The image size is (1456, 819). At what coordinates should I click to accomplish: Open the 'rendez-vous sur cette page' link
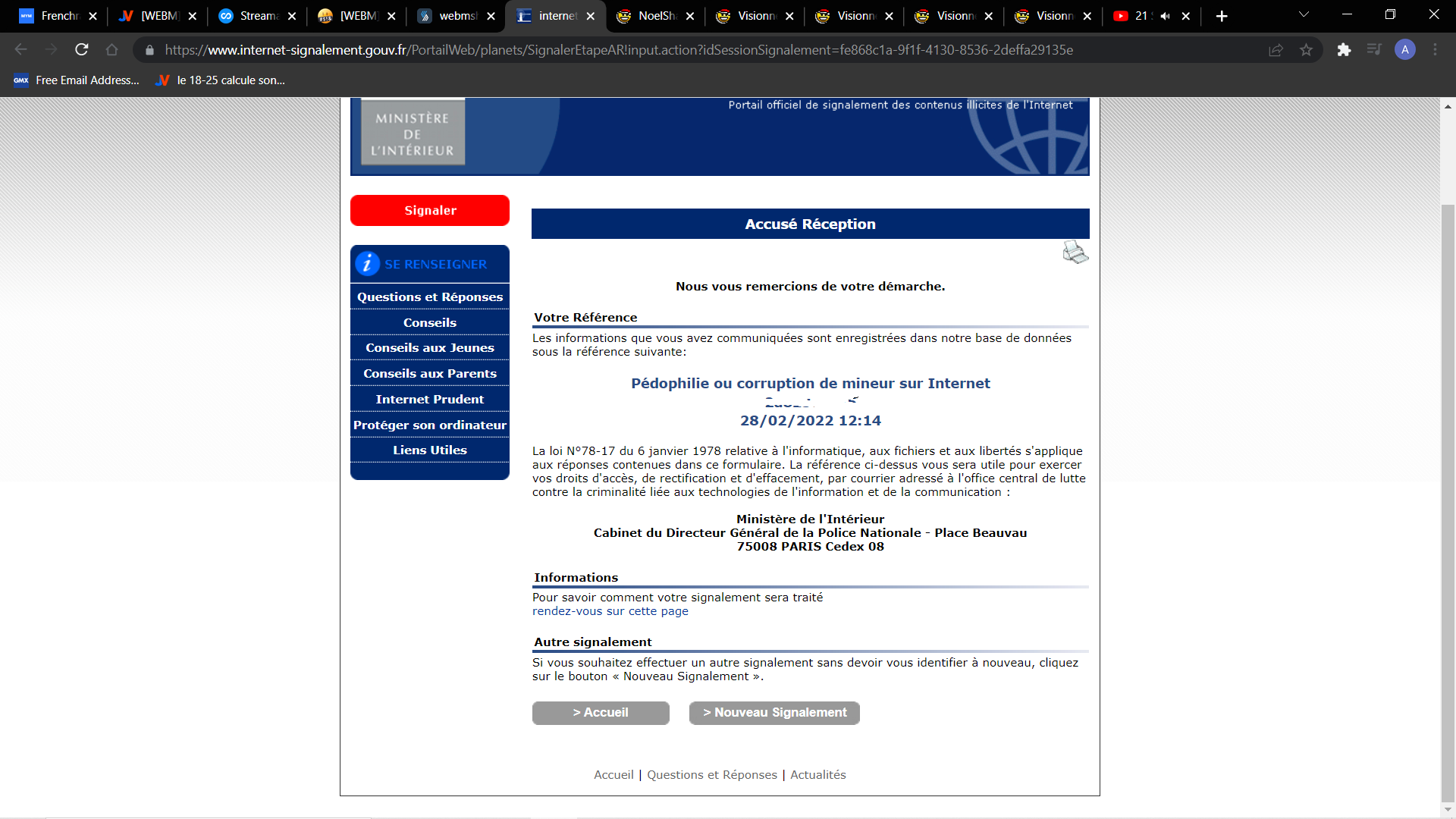[x=610, y=611]
